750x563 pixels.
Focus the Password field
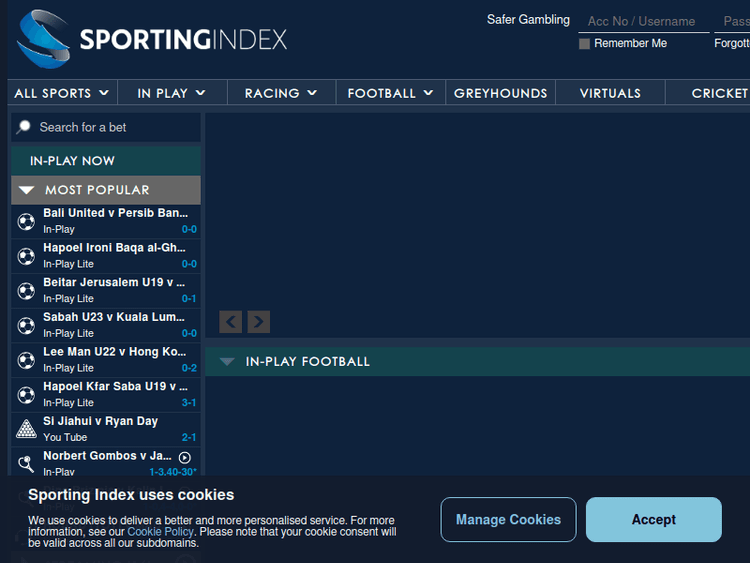tap(732, 22)
